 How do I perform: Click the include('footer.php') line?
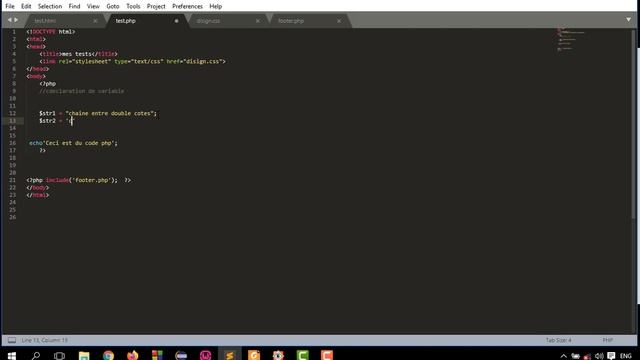pyautogui.click(x=78, y=180)
